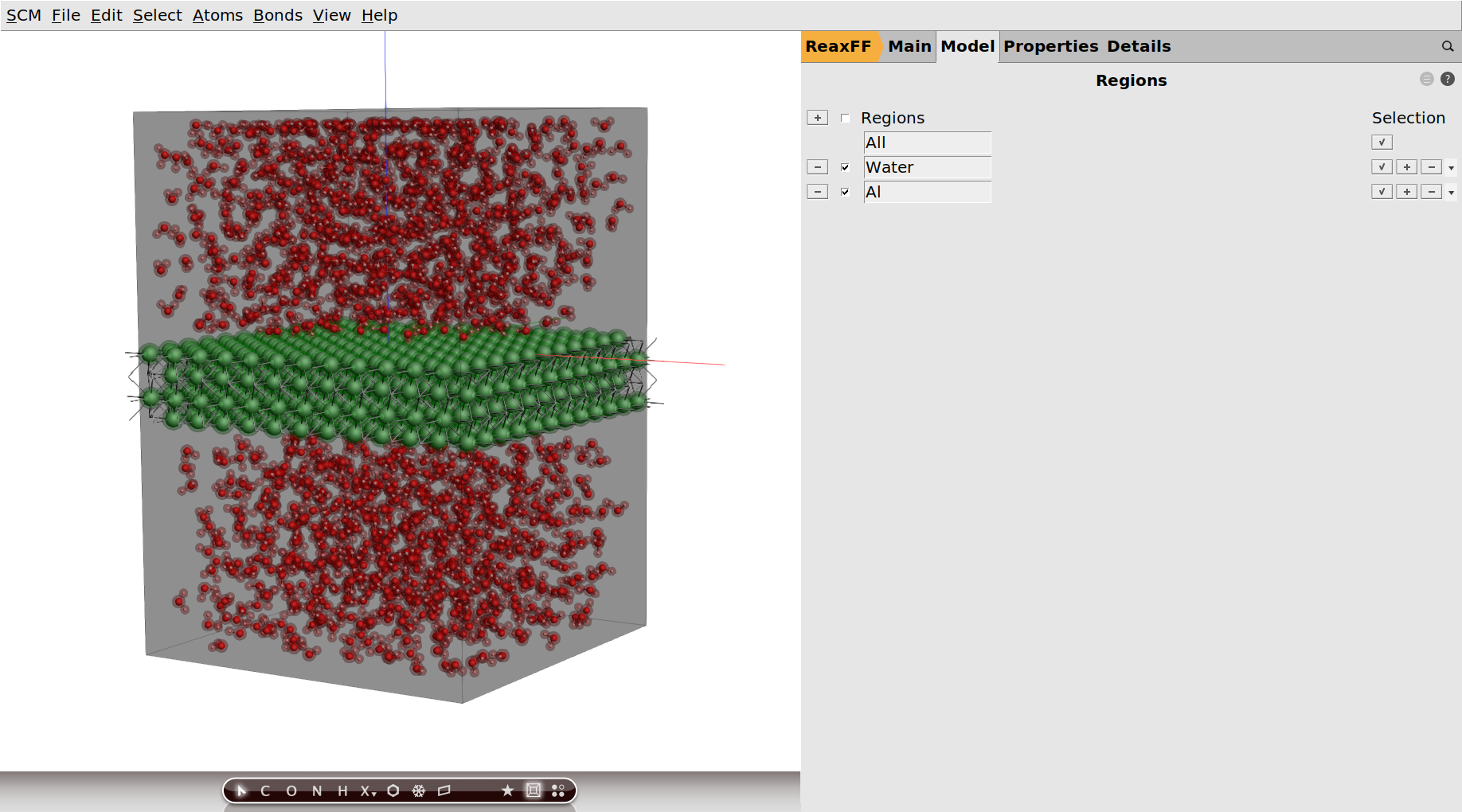Open the Al region options dropdown arrow
Viewport: 1462px width, 812px height.
[1451, 193]
